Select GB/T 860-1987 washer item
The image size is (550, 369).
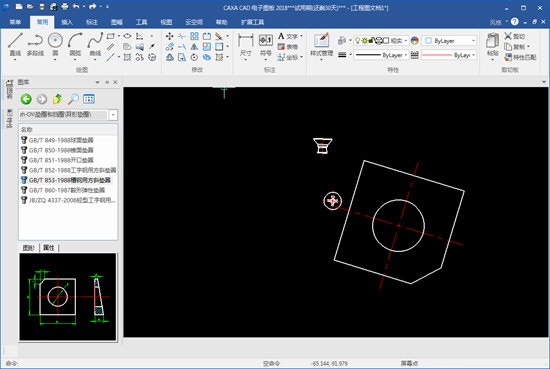(x=63, y=190)
